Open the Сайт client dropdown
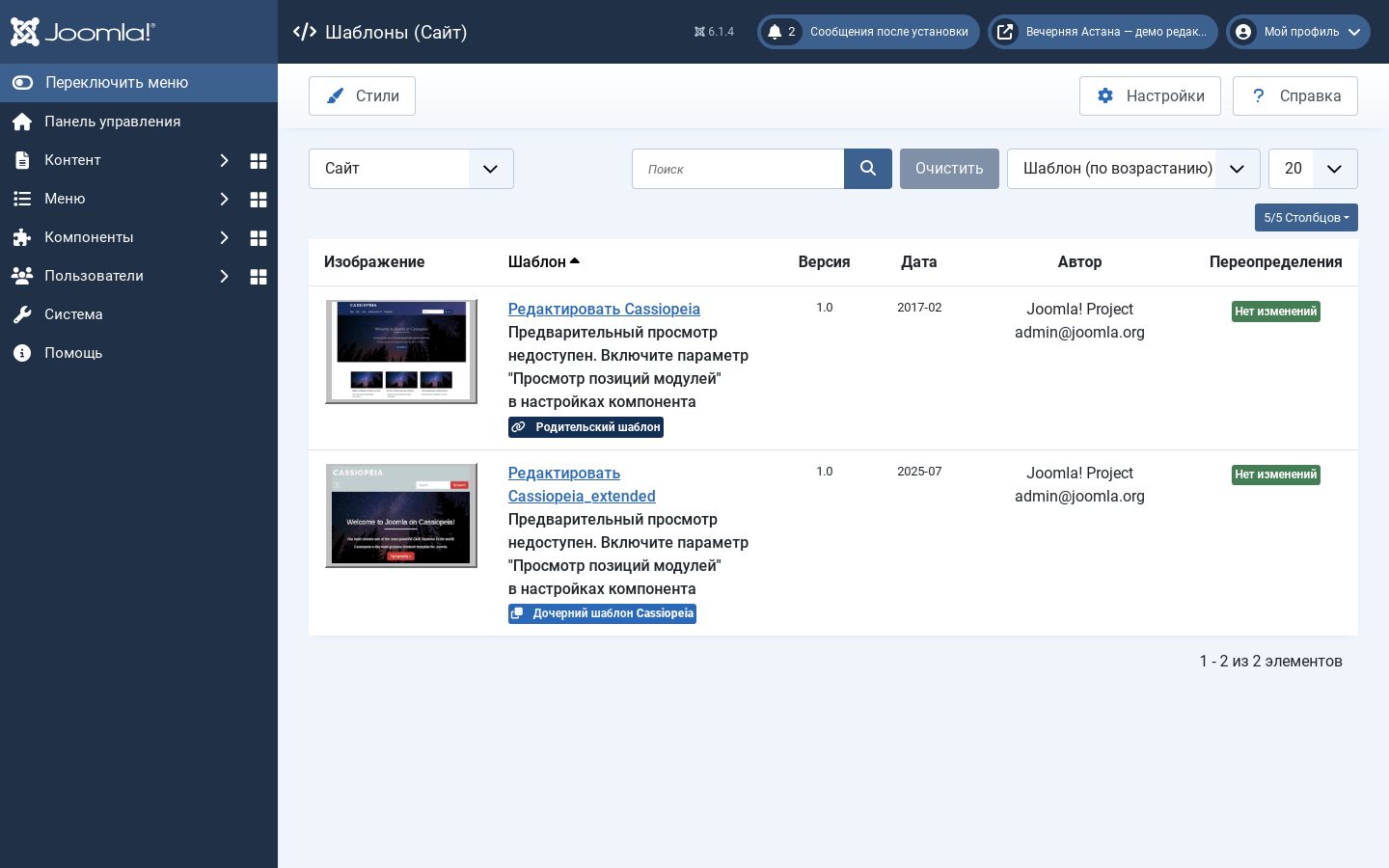 [x=411, y=169]
